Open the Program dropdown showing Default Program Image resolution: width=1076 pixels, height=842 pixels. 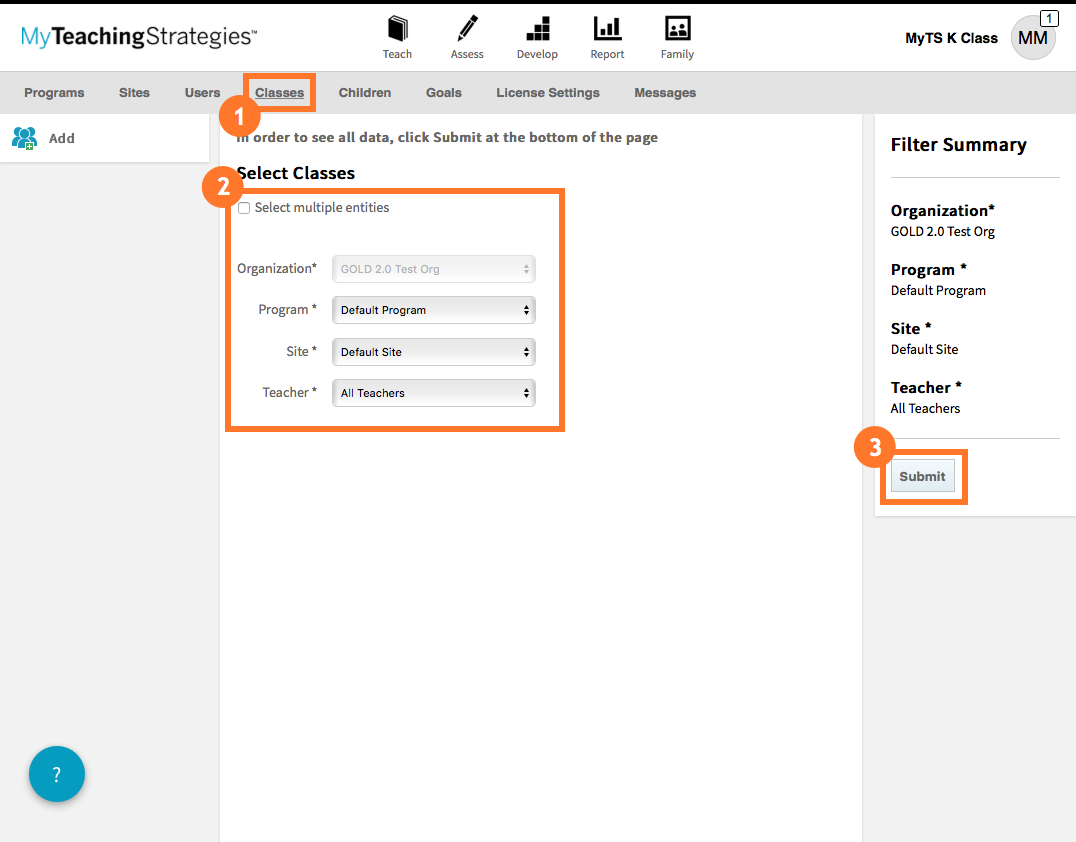pyautogui.click(x=433, y=310)
